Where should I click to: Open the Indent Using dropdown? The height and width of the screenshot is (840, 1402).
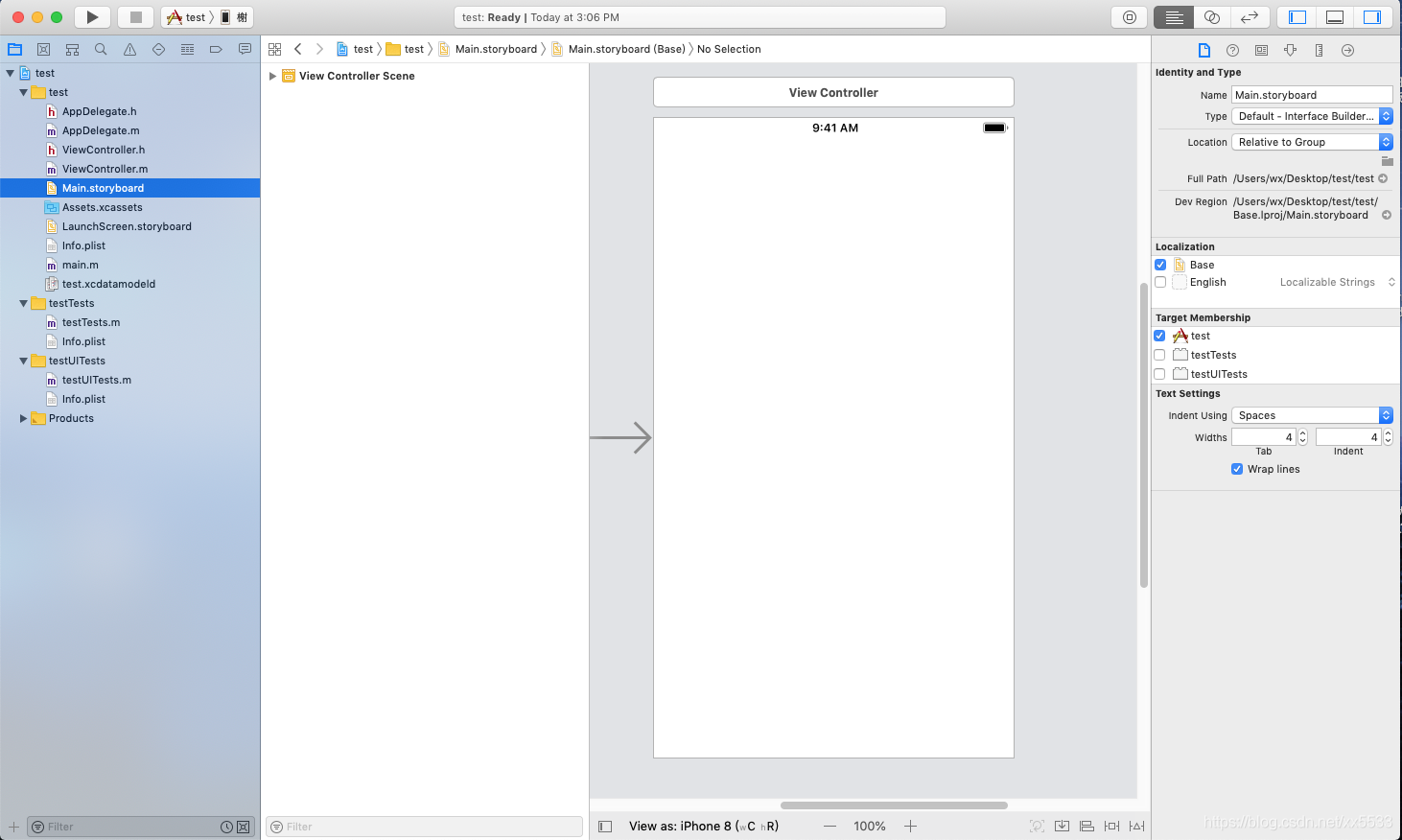1312,415
